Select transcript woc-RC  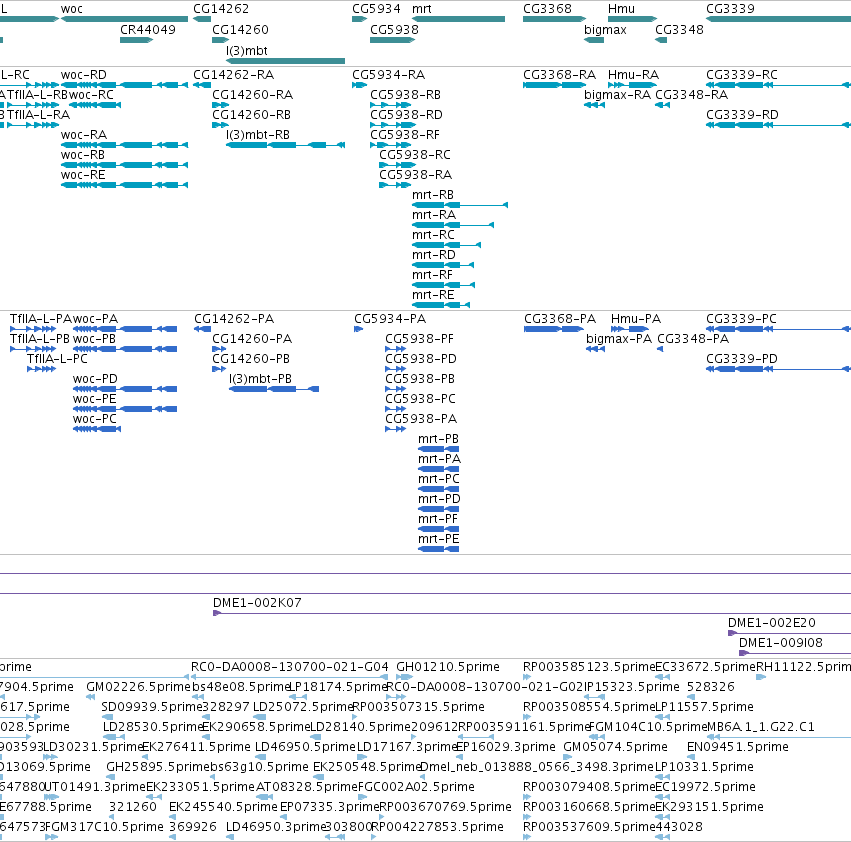pos(92,95)
